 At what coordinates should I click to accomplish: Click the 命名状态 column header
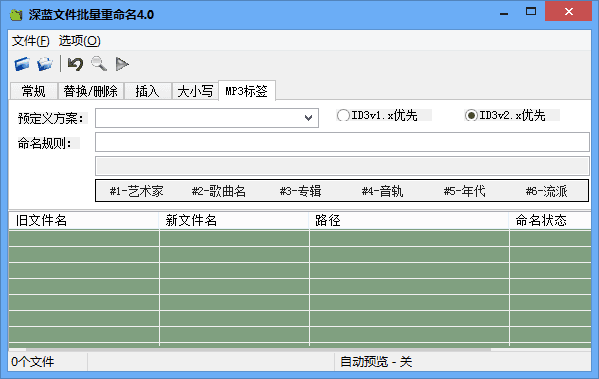click(550, 220)
